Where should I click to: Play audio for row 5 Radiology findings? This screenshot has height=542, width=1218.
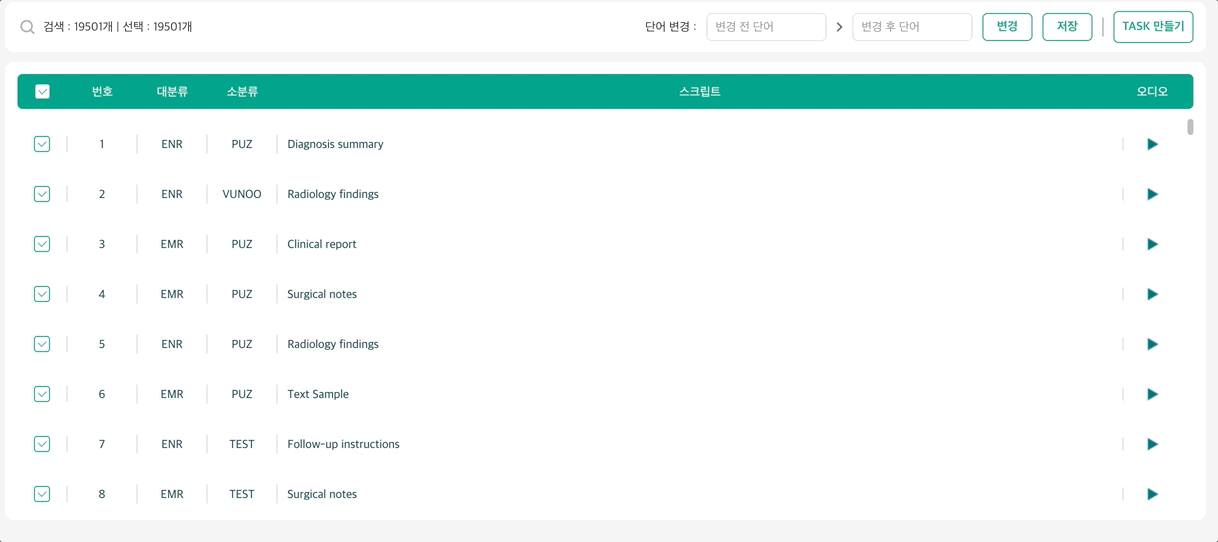(1152, 344)
